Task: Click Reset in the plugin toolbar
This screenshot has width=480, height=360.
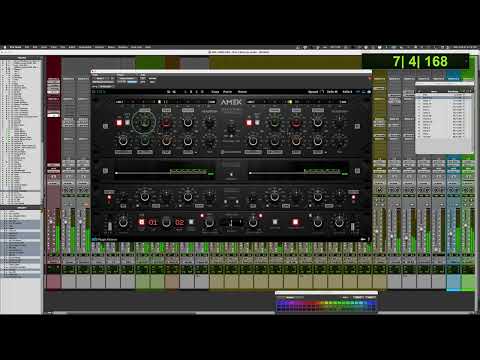Action: (242, 92)
